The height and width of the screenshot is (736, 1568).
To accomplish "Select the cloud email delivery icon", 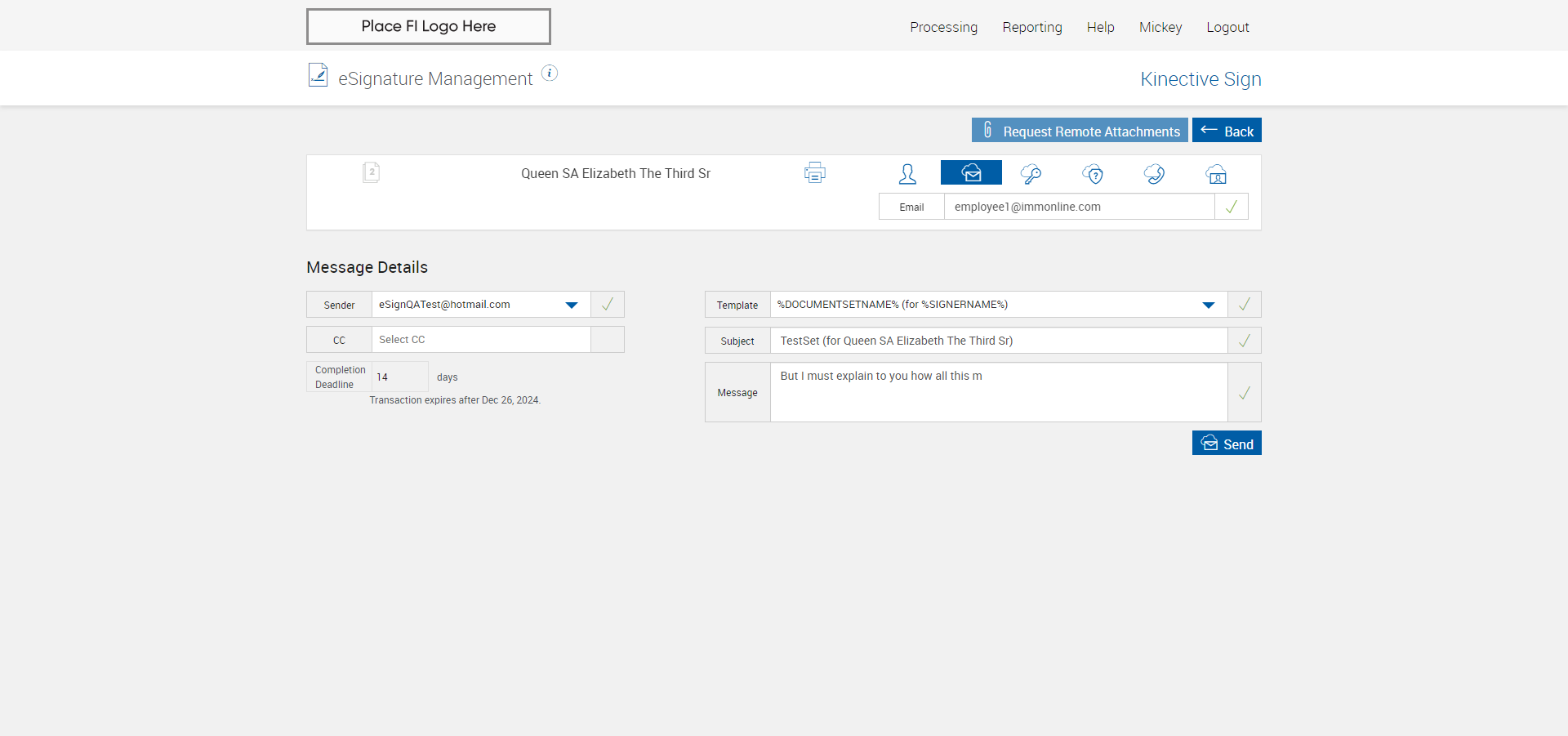I will point(971,172).
